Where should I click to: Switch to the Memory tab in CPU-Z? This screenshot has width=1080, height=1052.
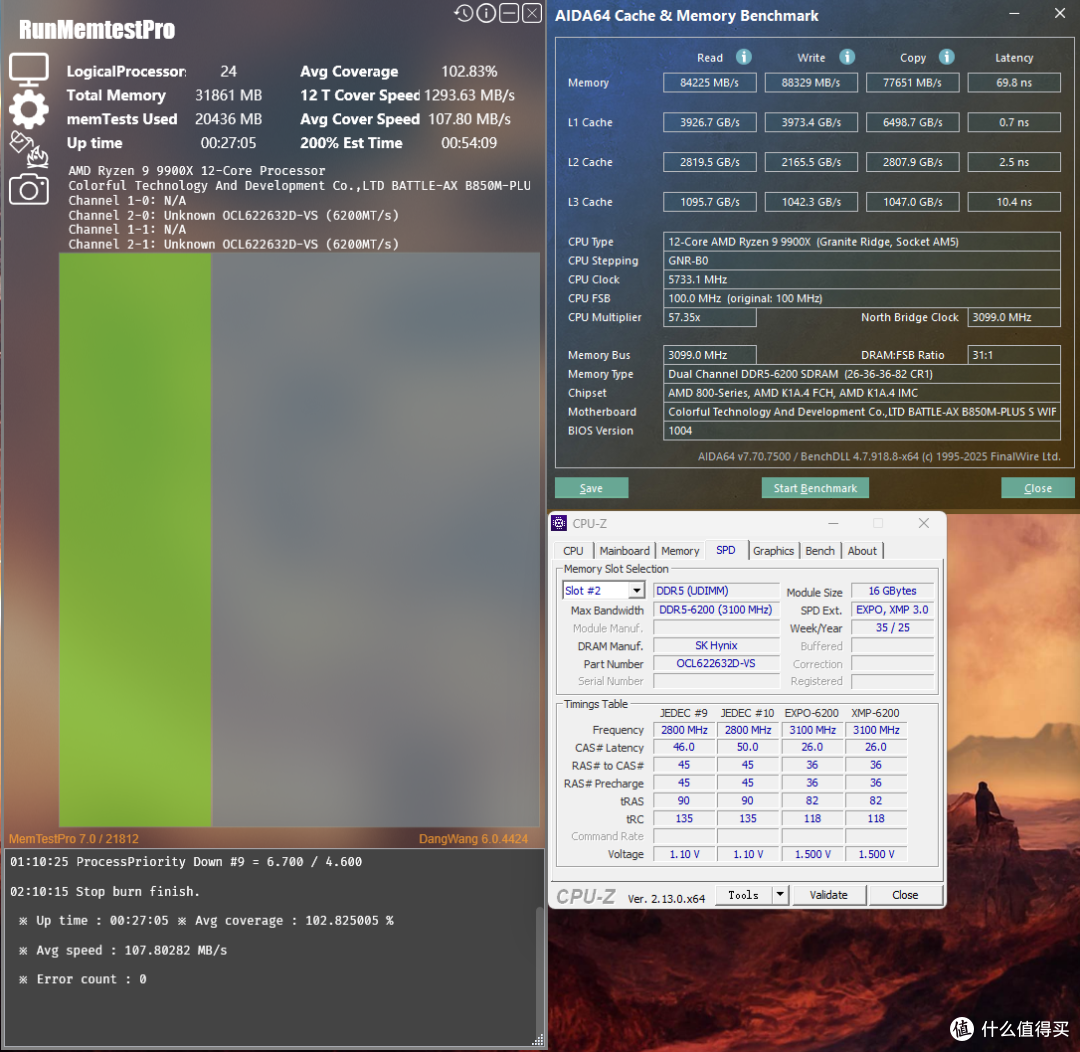[x=680, y=551]
